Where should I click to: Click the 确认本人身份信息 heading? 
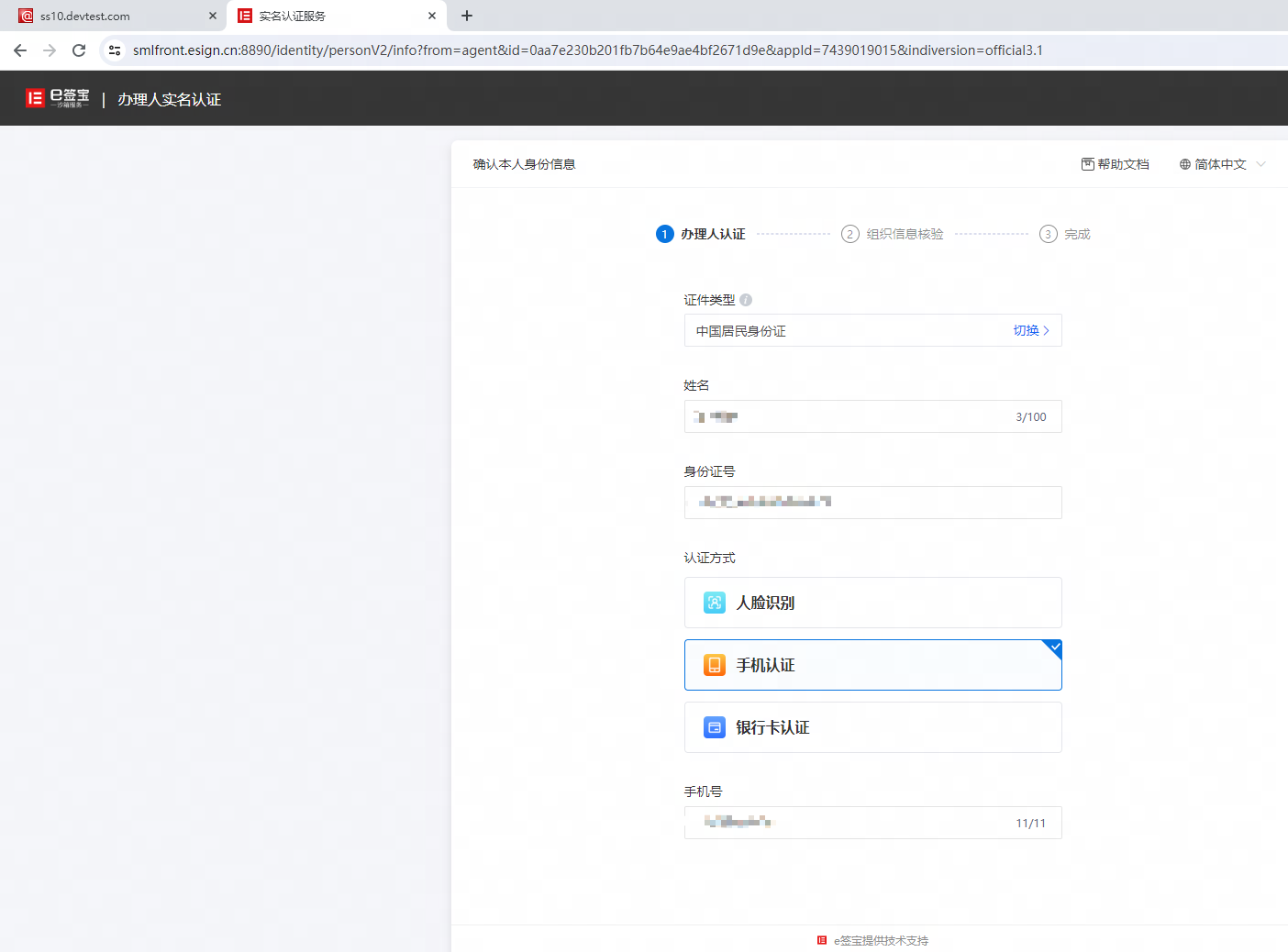(524, 164)
